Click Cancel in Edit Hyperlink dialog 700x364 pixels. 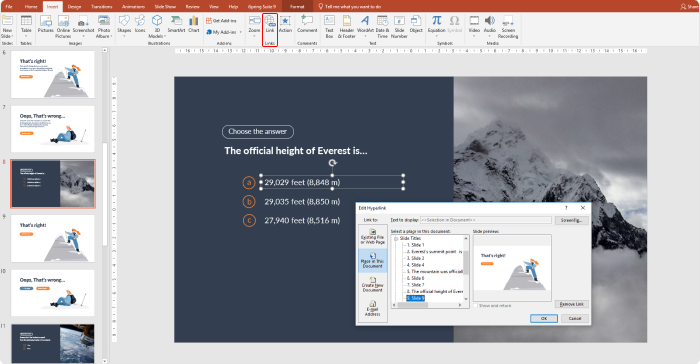[575, 318]
